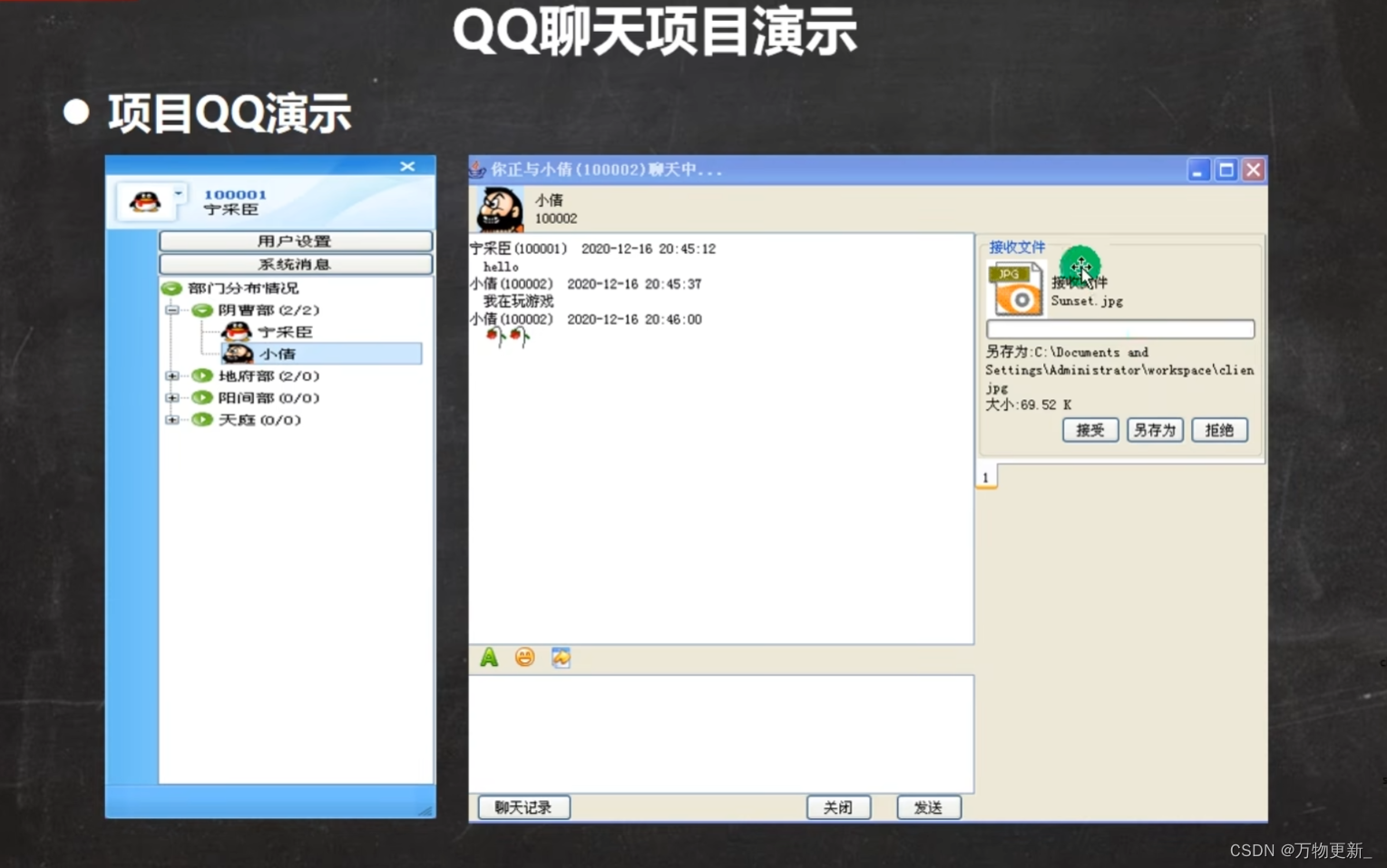Select contact 宁采臣 in the tree
The height and width of the screenshot is (868, 1387).
pos(285,332)
